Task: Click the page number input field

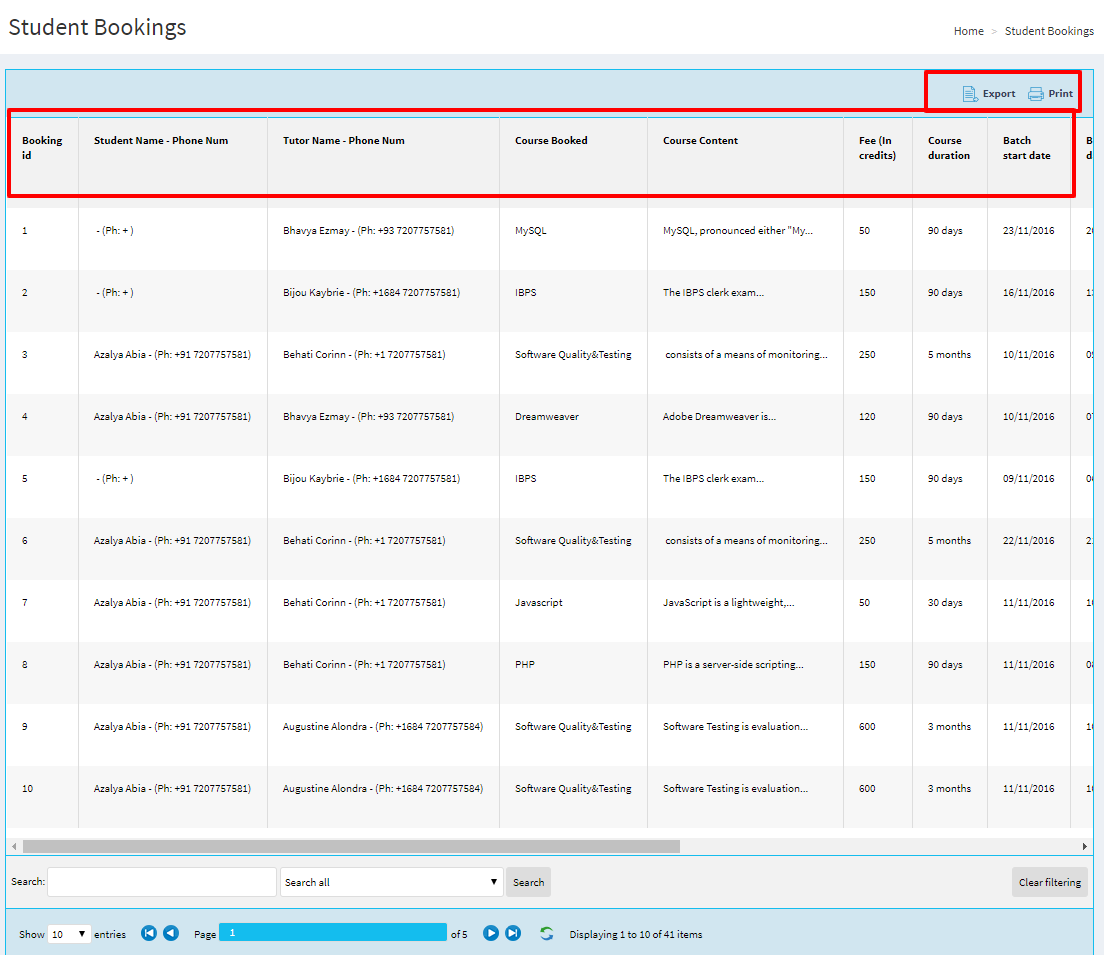Action: pyautogui.click(x=332, y=932)
